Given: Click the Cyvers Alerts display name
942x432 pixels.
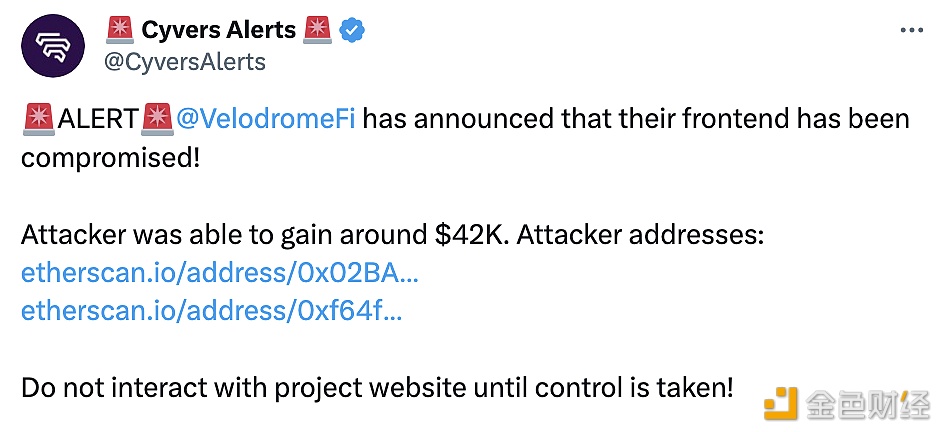Looking at the screenshot, I should coord(219,29).
